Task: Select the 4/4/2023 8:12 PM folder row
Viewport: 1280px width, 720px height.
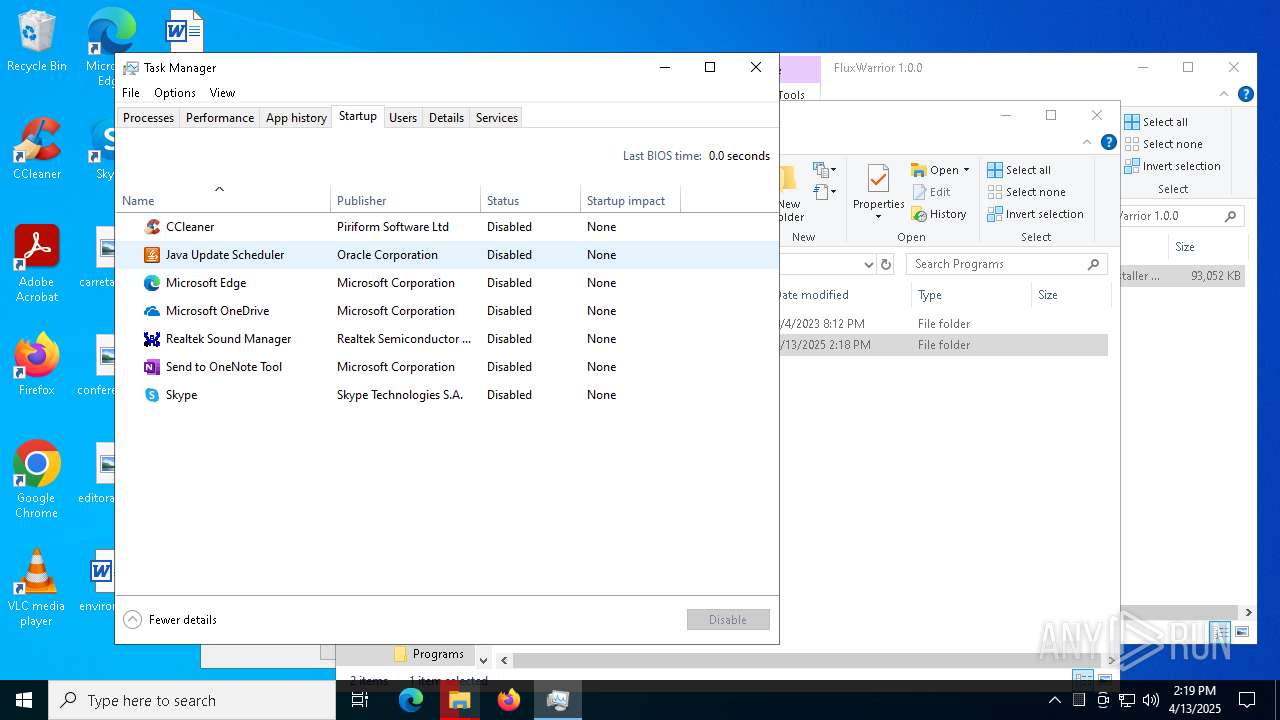Action: pyautogui.click(x=943, y=324)
